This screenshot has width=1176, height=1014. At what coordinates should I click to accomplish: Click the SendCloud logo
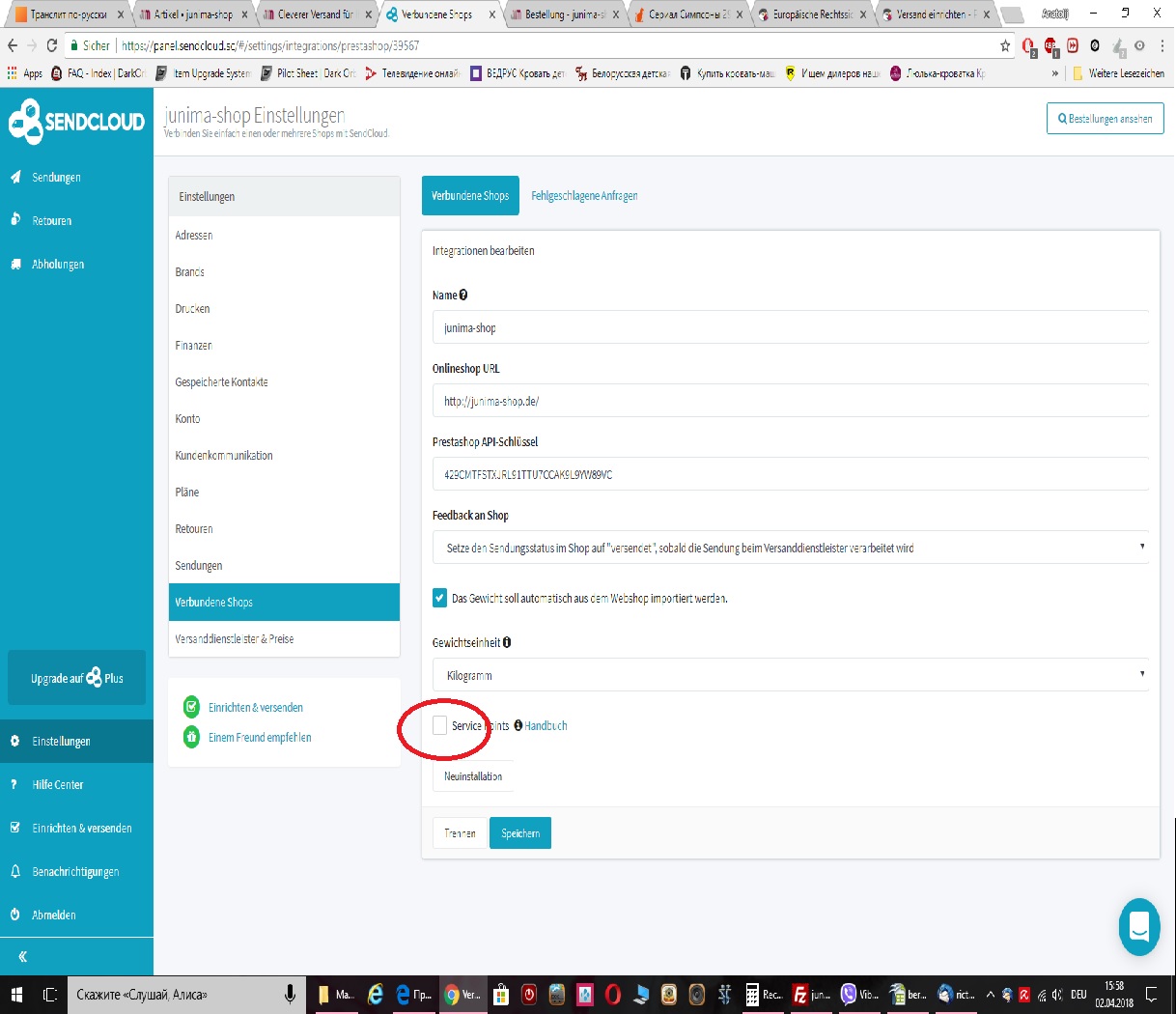point(76,122)
